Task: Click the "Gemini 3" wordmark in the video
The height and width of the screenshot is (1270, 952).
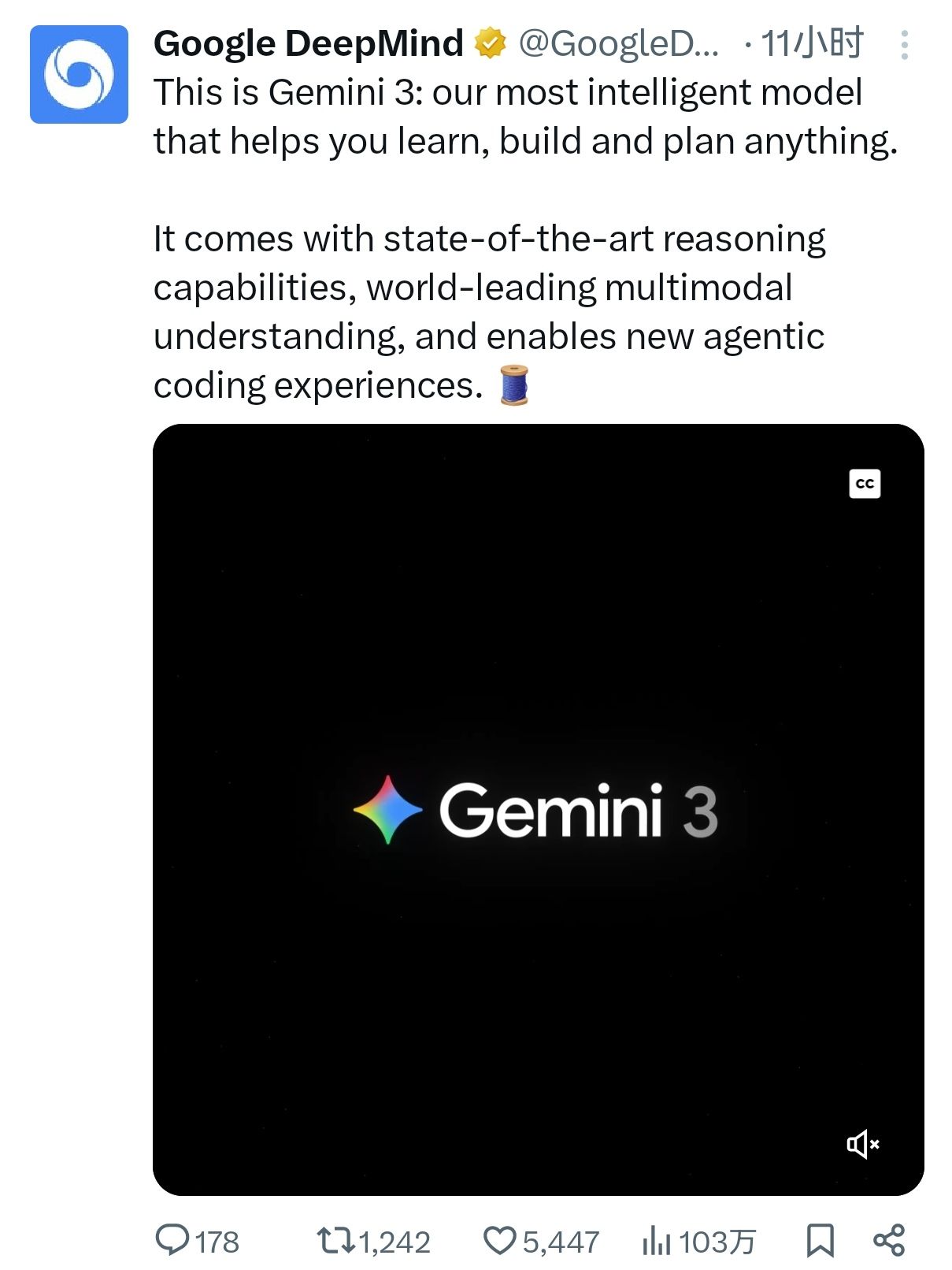Action: pos(578,811)
